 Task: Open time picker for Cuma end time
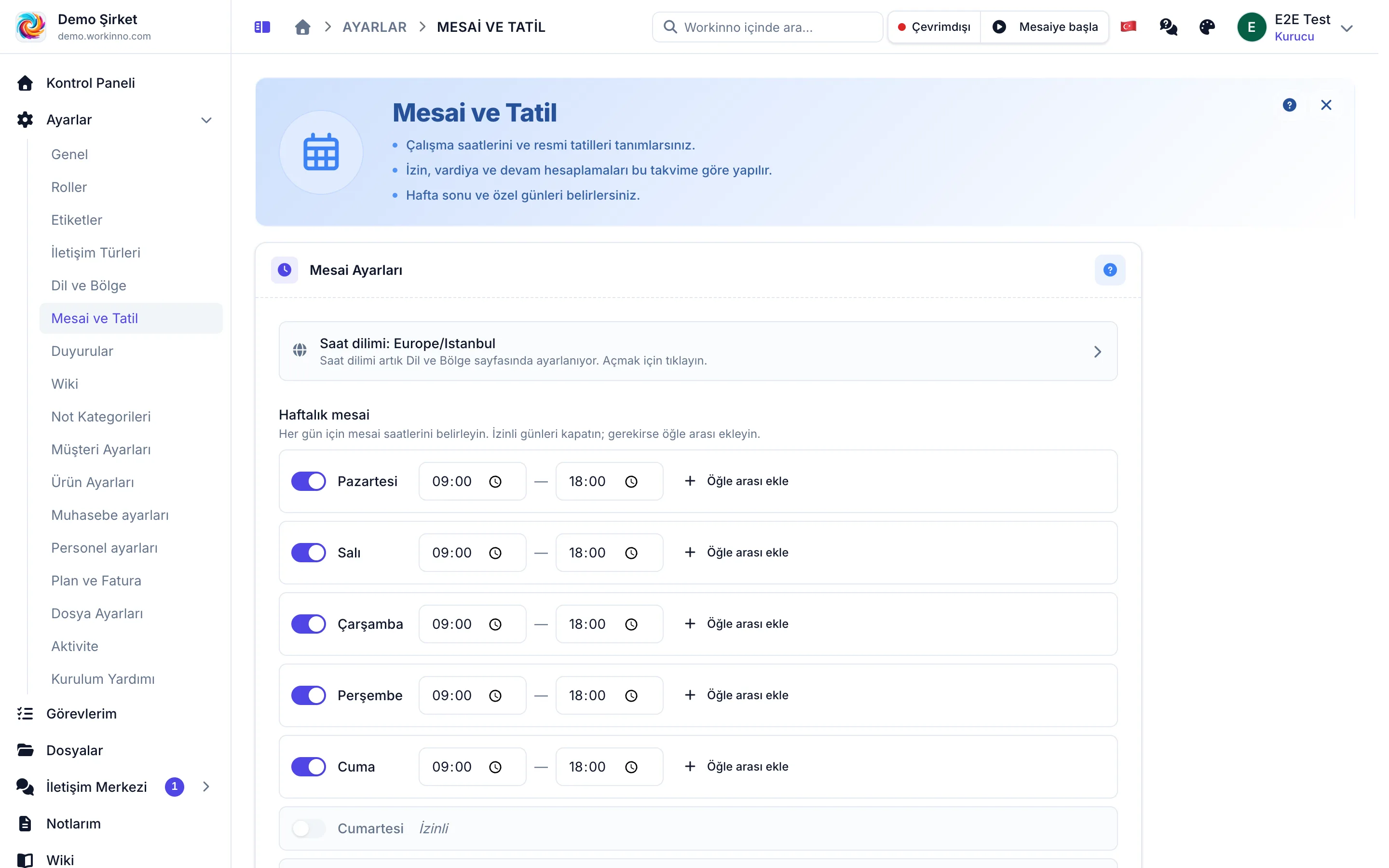click(631, 767)
